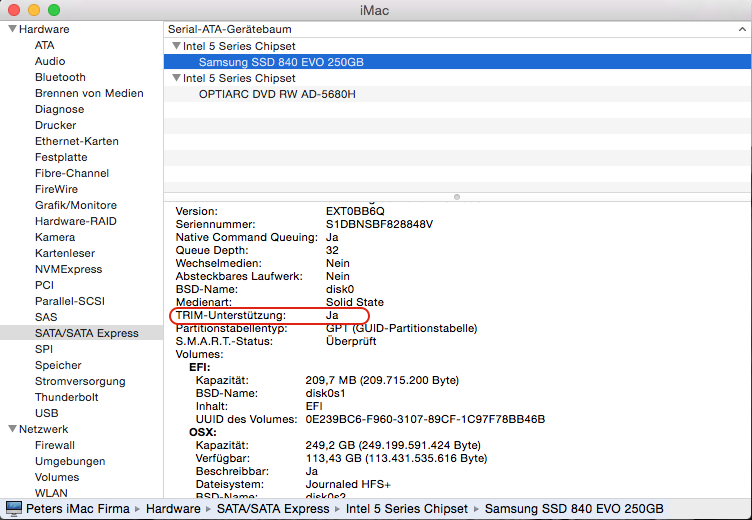Collapse the first Intel 5 Series Chipset triangle
Screen dimensions: 752x520
tap(176, 46)
